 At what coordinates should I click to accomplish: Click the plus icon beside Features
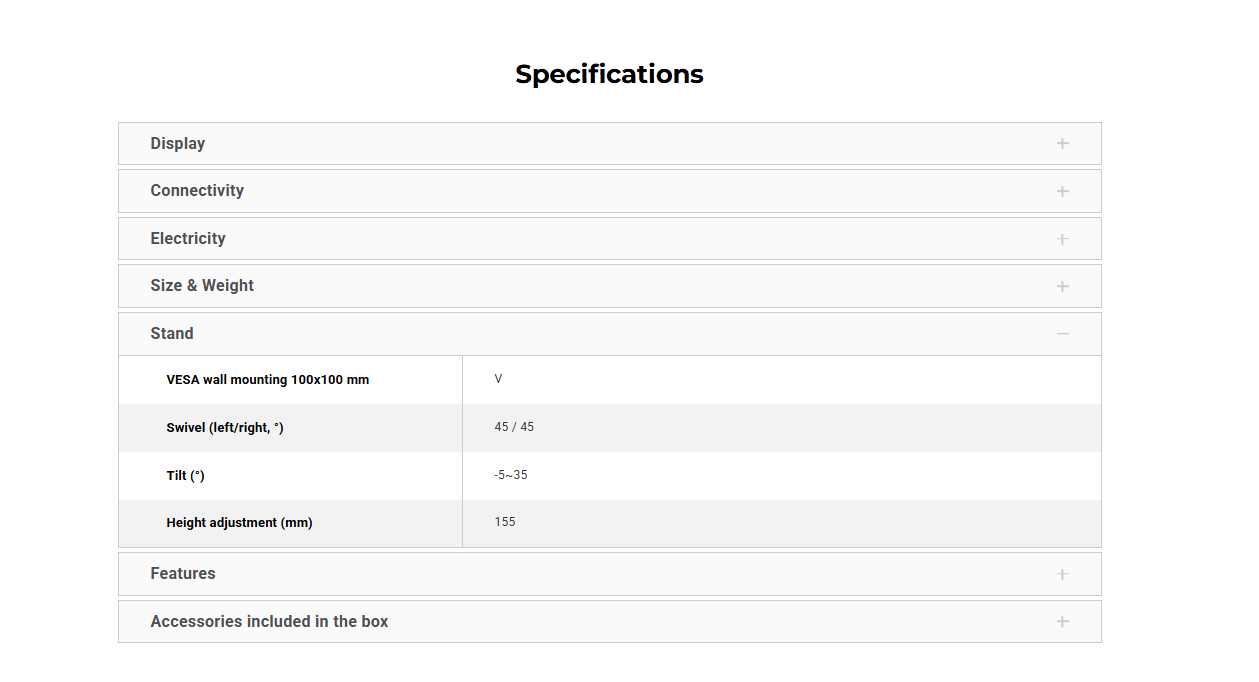tap(1062, 574)
